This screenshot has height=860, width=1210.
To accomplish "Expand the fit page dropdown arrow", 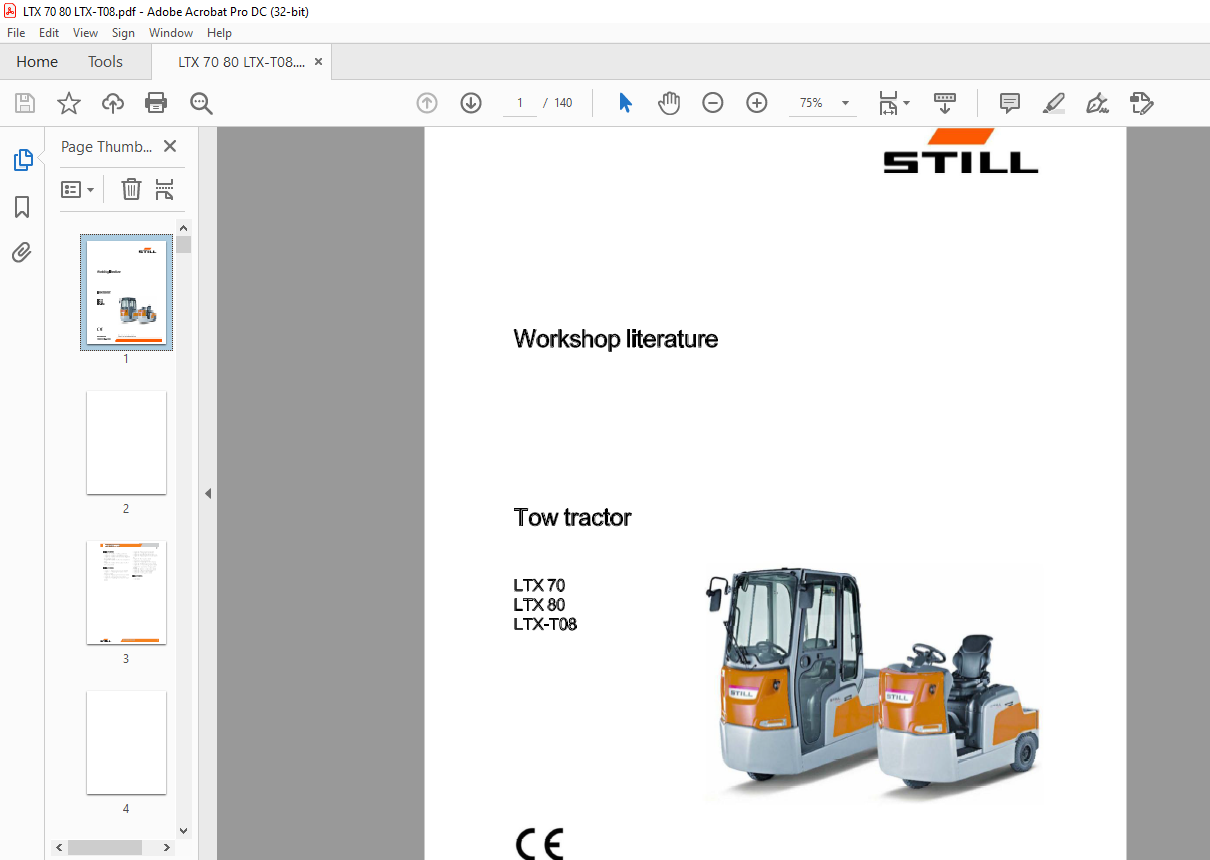I will [906, 103].
